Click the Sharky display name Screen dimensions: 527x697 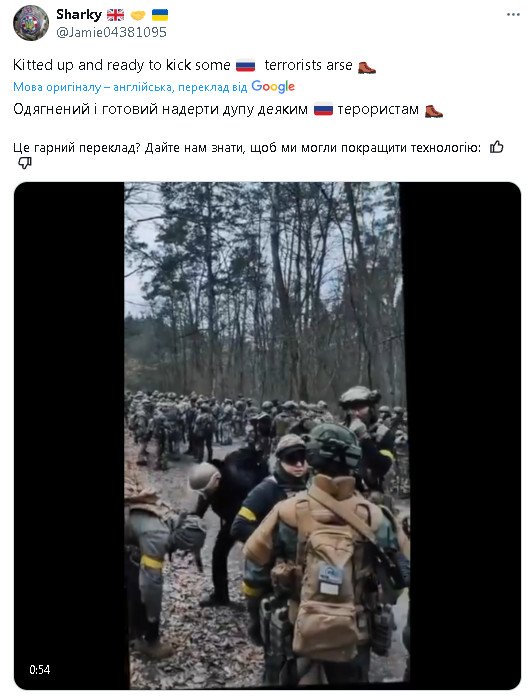79,14
